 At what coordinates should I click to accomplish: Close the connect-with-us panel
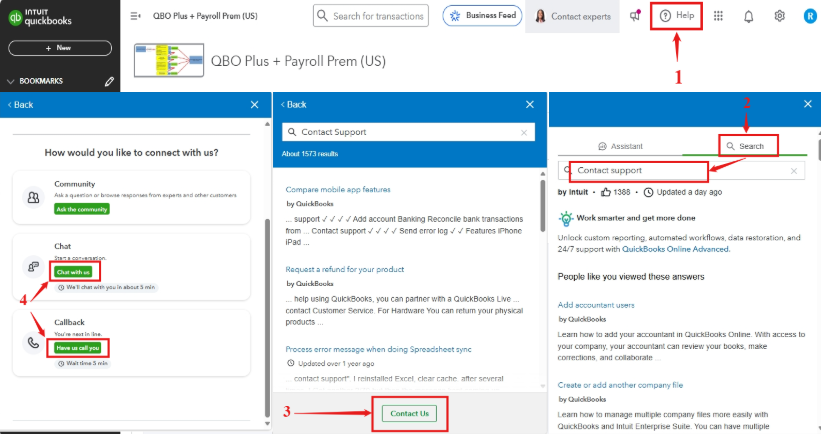254,105
